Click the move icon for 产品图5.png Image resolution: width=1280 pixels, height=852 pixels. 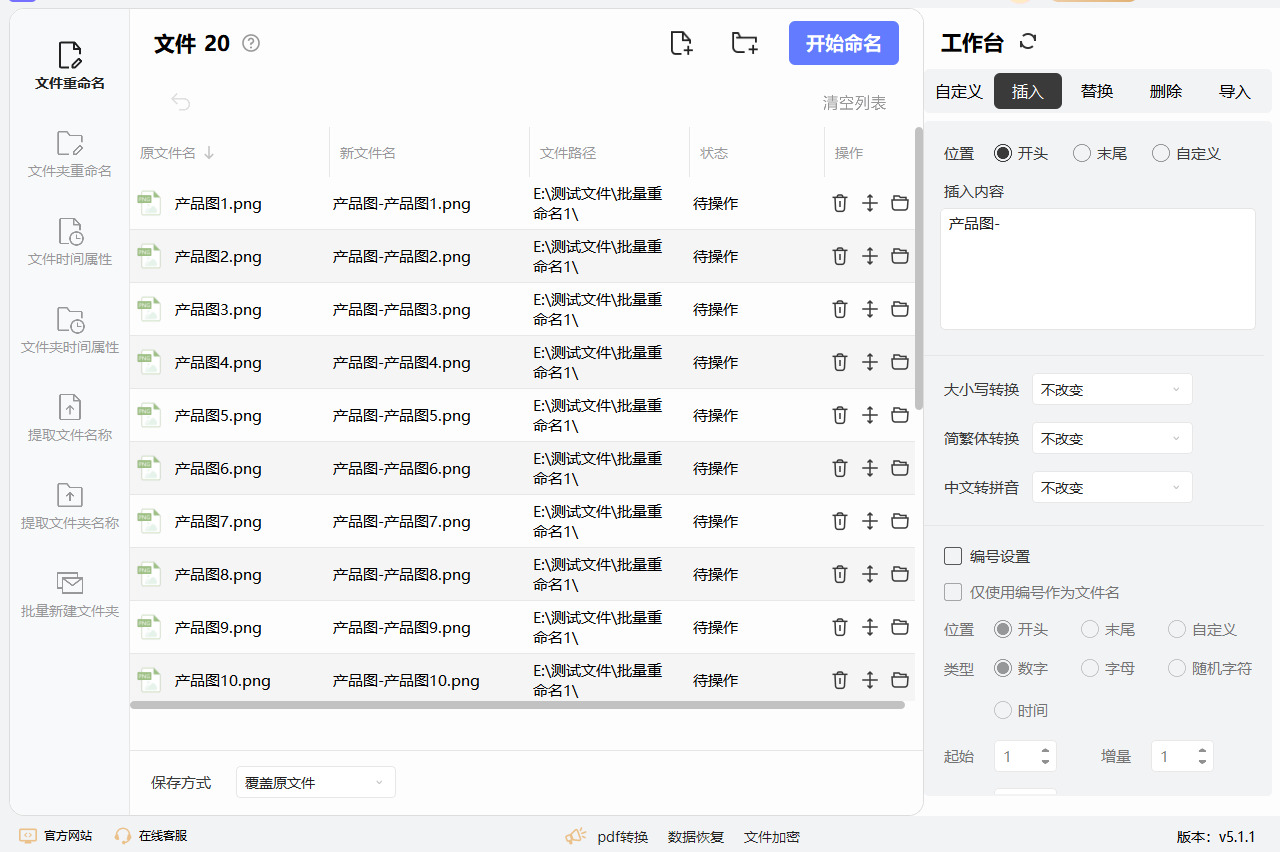(870, 415)
